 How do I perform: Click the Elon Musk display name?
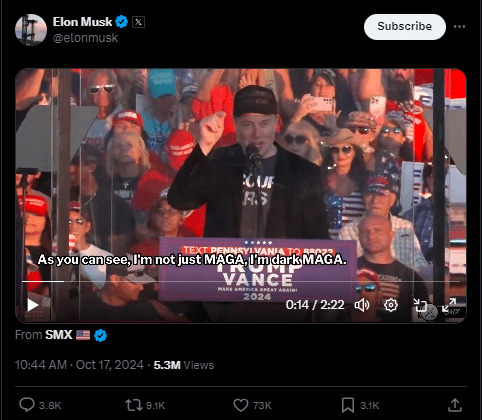[82, 22]
